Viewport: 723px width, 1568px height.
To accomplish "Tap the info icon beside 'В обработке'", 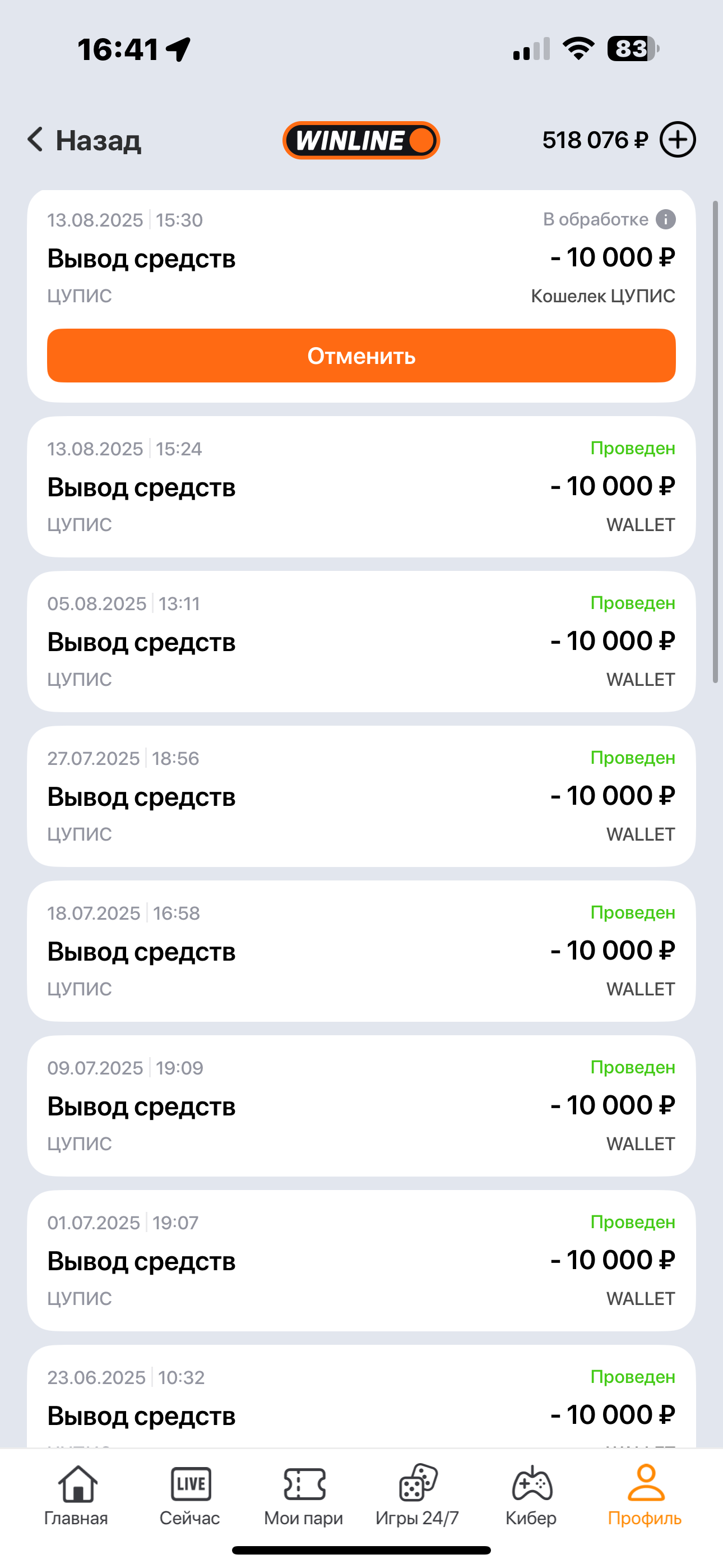I will pyautogui.click(x=666, y=219).
